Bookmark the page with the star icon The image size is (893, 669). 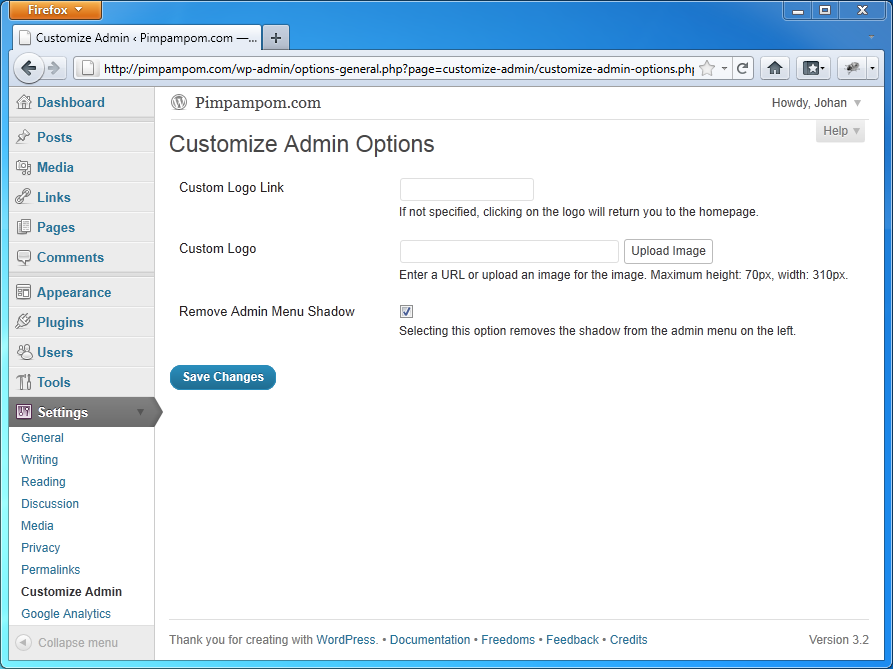coord(707,69)
